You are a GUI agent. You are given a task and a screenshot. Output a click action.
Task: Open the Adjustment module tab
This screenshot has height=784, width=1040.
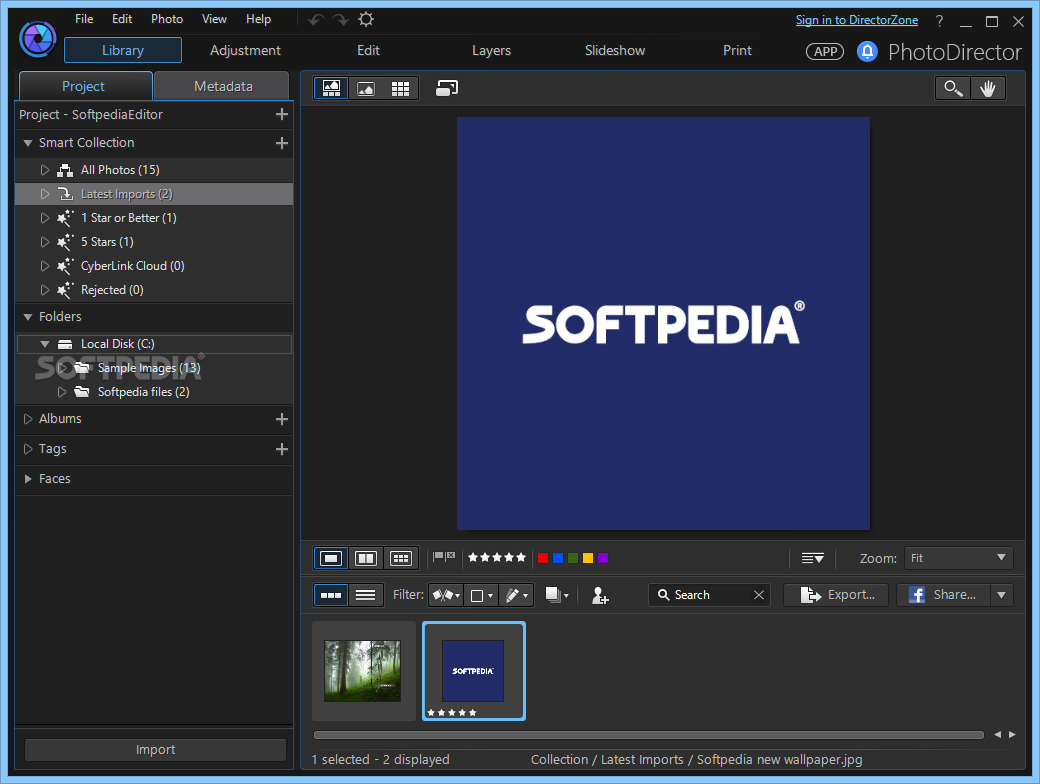tap(245, 50)
